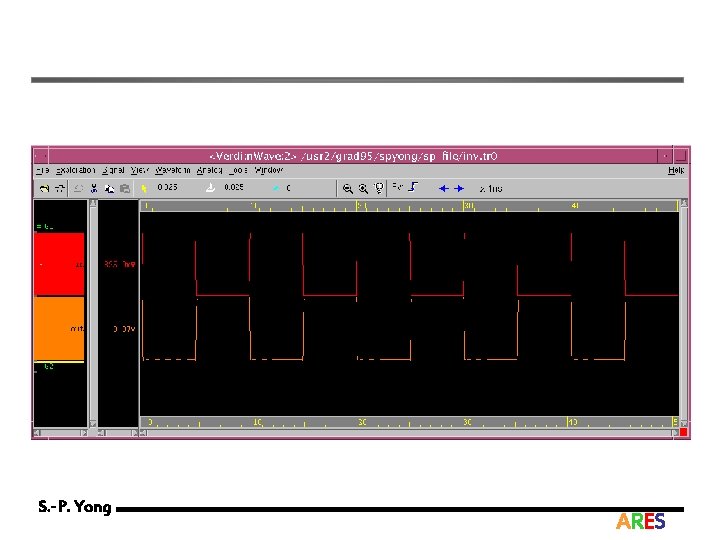Open the Help menu

tap(676, 170)
